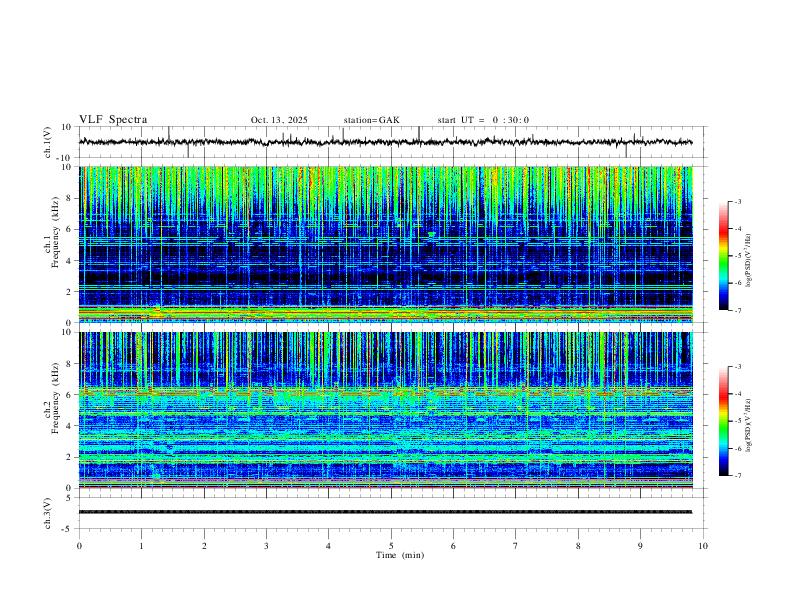Image resolution: width=792 pixels, height=612 pixels.
Task: Click time axis tick label "2"
Action: 204,546
